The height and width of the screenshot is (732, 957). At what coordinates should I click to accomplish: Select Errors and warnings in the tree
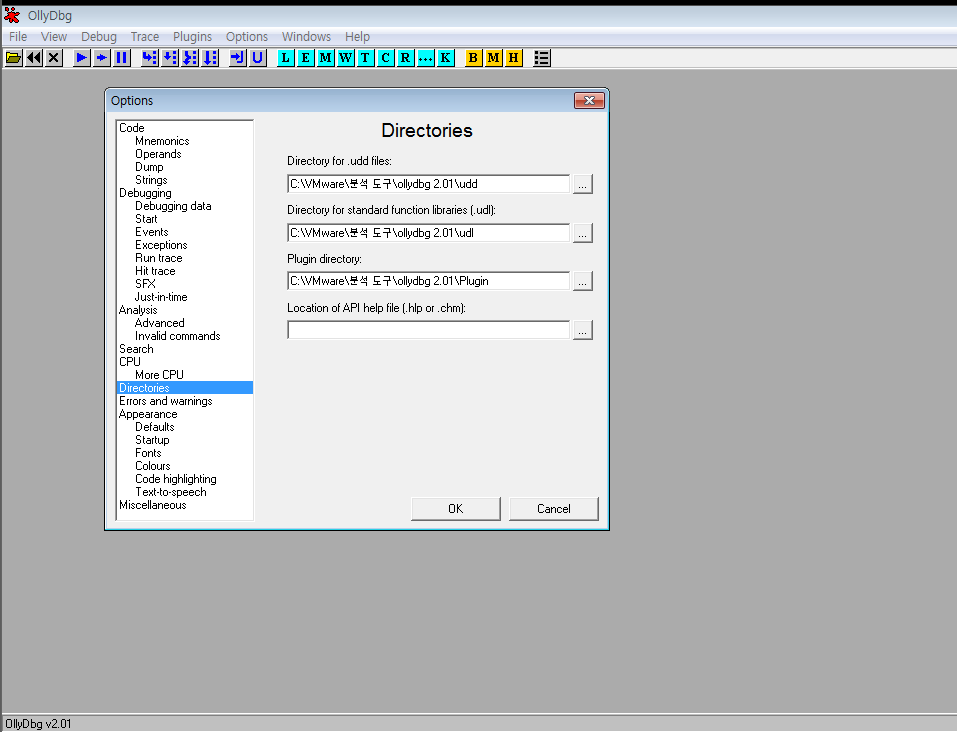pyautogui.click(x=166, y=401)
